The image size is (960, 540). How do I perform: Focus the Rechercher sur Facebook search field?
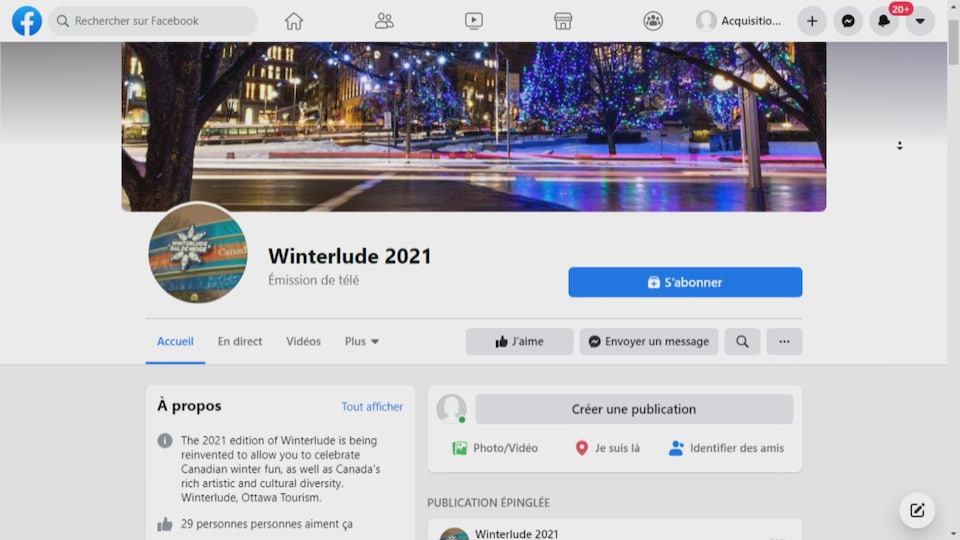click(x=153, y=21)
